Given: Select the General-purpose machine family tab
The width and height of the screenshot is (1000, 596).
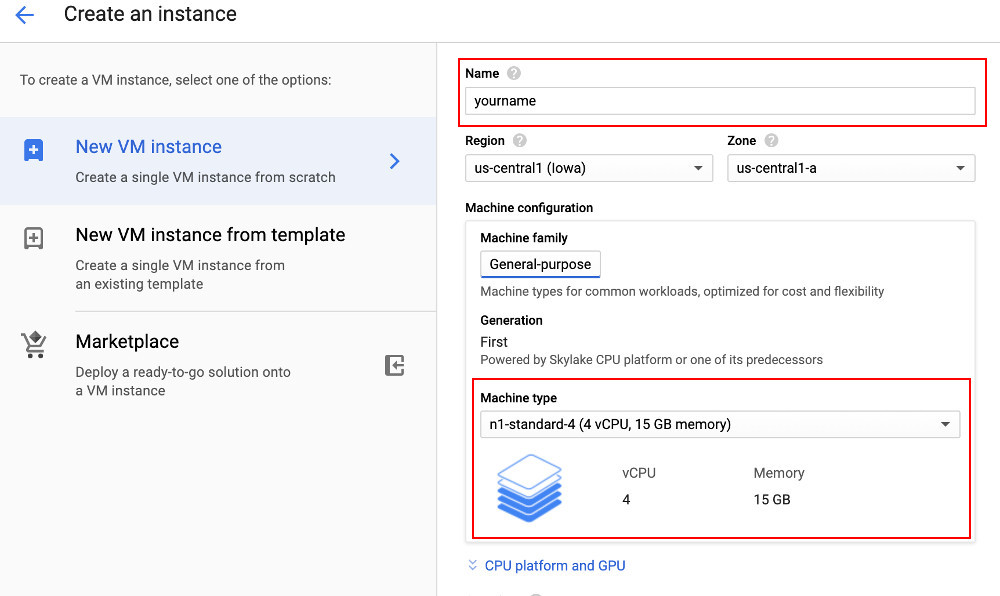Looking at the screenshot, I should coord(540,264).
